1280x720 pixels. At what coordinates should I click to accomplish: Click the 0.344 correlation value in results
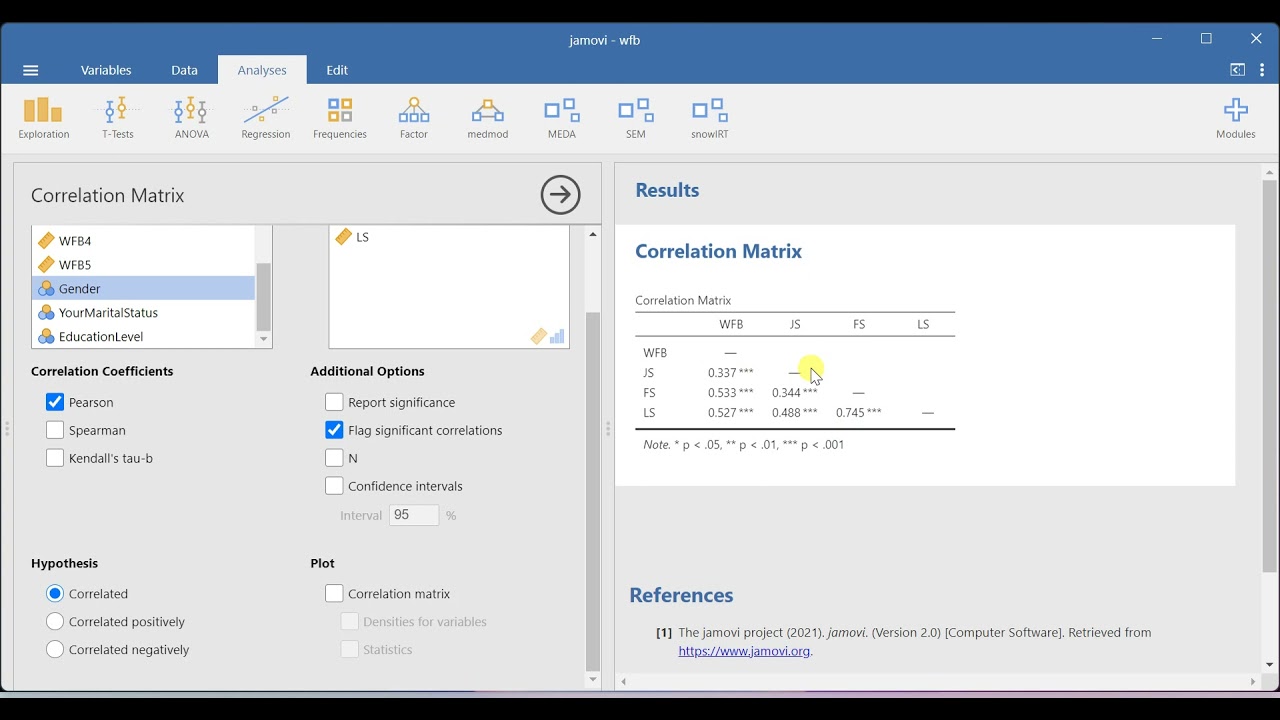coord(789,393)
